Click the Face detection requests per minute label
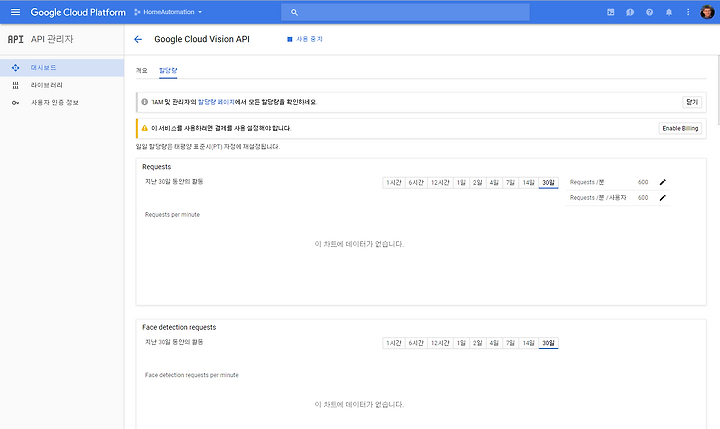The width and height of the screenshot is (720, 429). click(x=191, y=375)
